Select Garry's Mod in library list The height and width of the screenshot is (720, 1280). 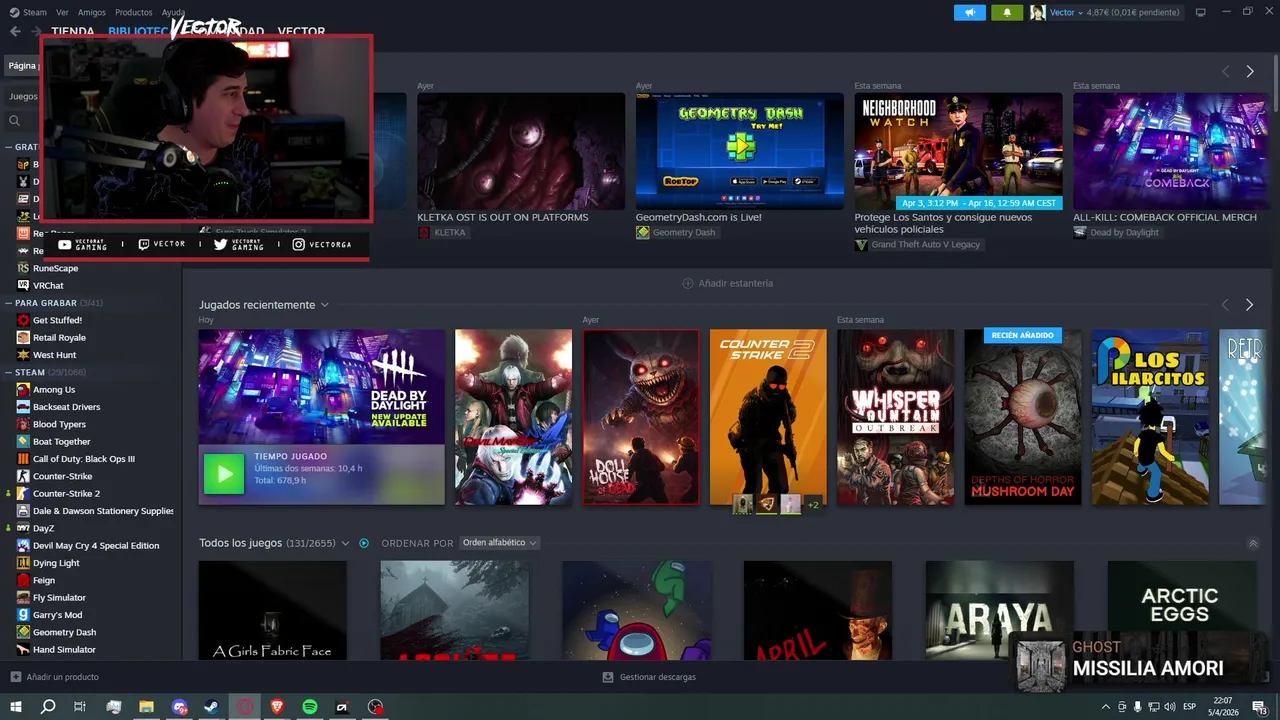[x=57, y=615]
